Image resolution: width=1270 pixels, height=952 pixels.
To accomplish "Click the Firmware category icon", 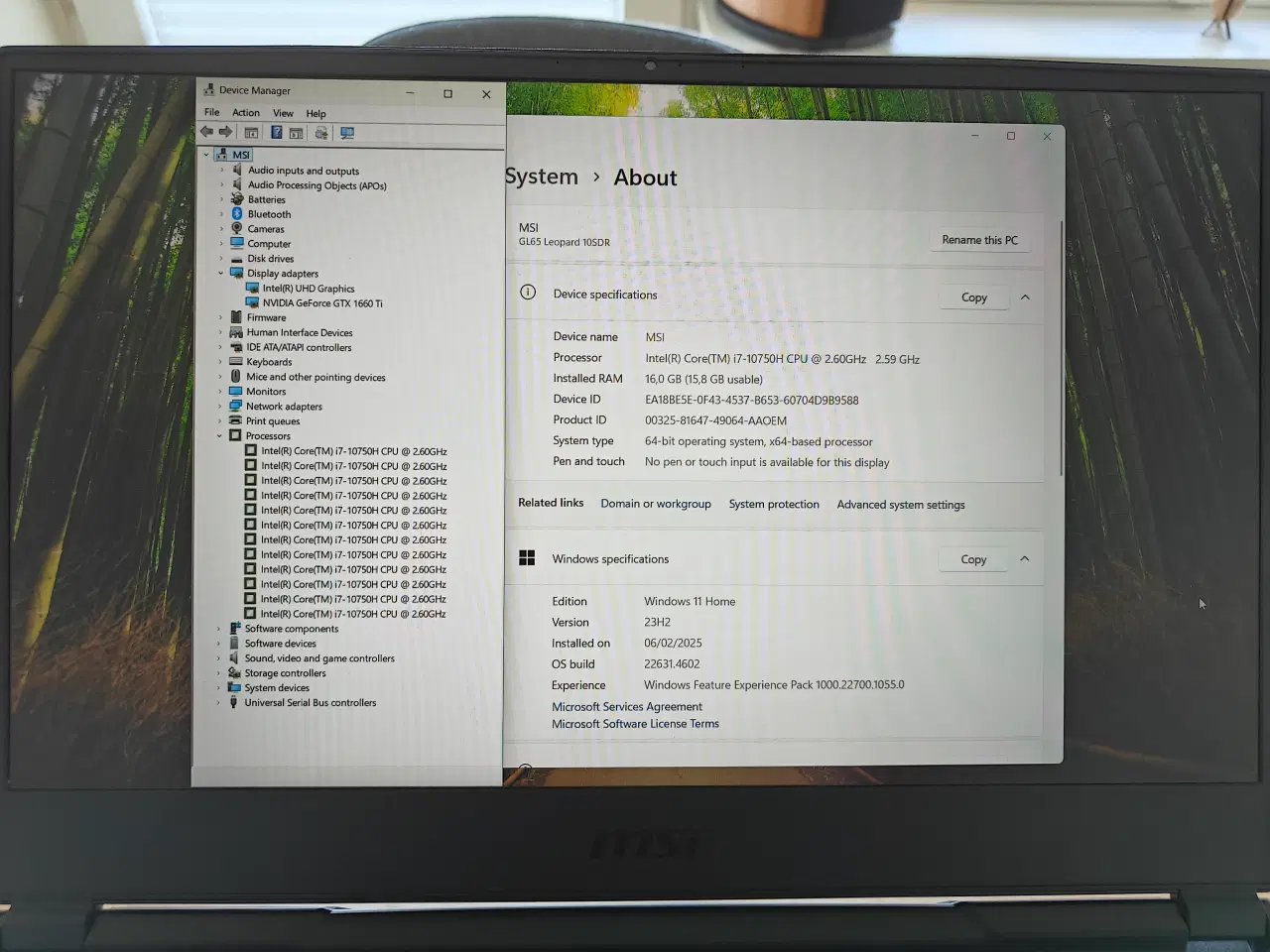I will (236, 317).
